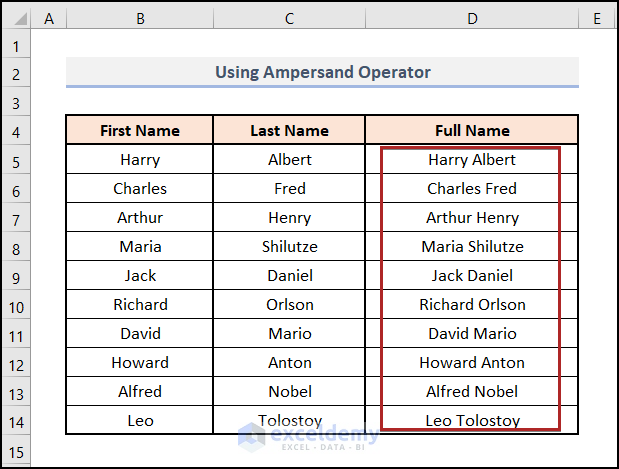
Task: Select the 'First Name' header cell
Action: point(140,131)
